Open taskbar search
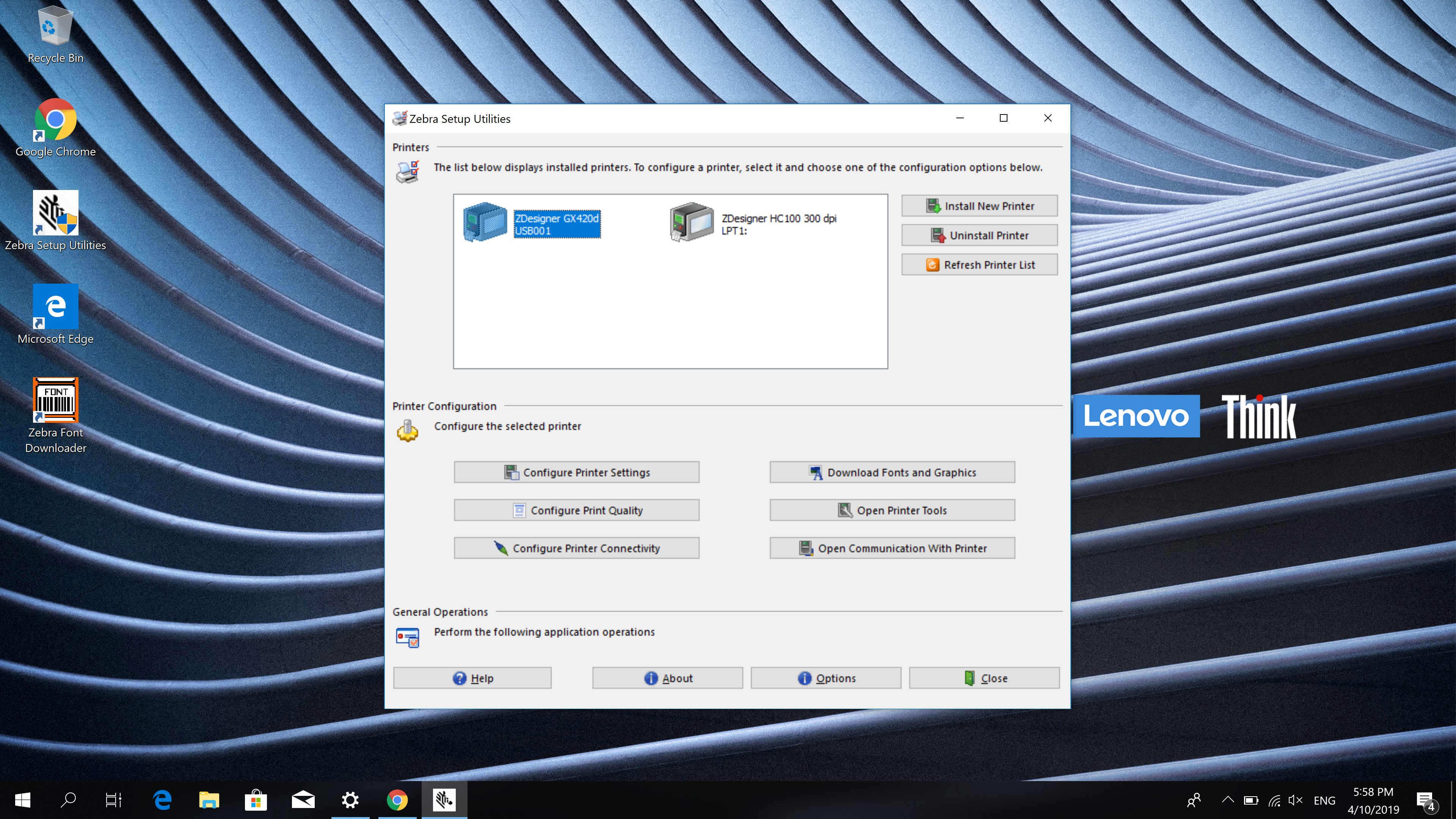 [68, 800]
